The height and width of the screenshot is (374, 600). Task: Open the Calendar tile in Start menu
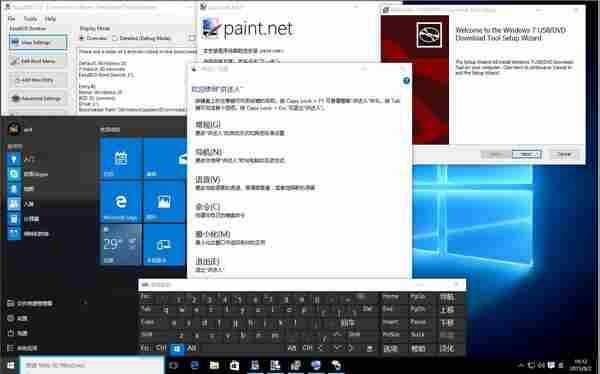coord(121,158)
